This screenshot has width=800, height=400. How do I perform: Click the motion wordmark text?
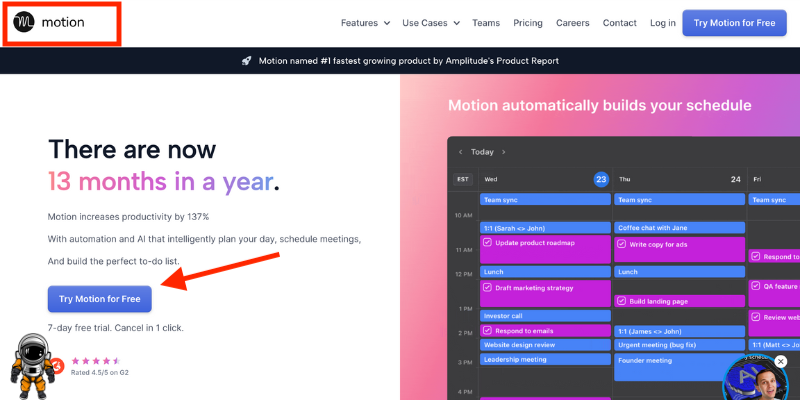tap(63, 22)
